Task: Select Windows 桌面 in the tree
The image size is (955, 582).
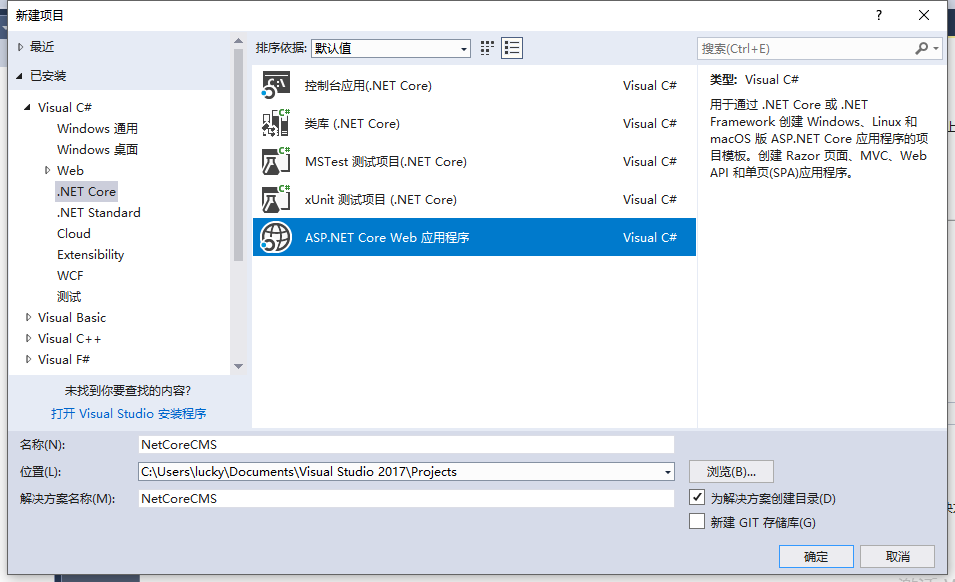Action: (x=97, y=149)
